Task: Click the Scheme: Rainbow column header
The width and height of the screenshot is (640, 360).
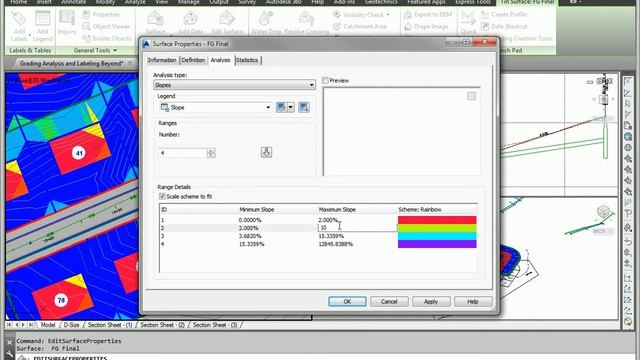Action: coord(420,209)
